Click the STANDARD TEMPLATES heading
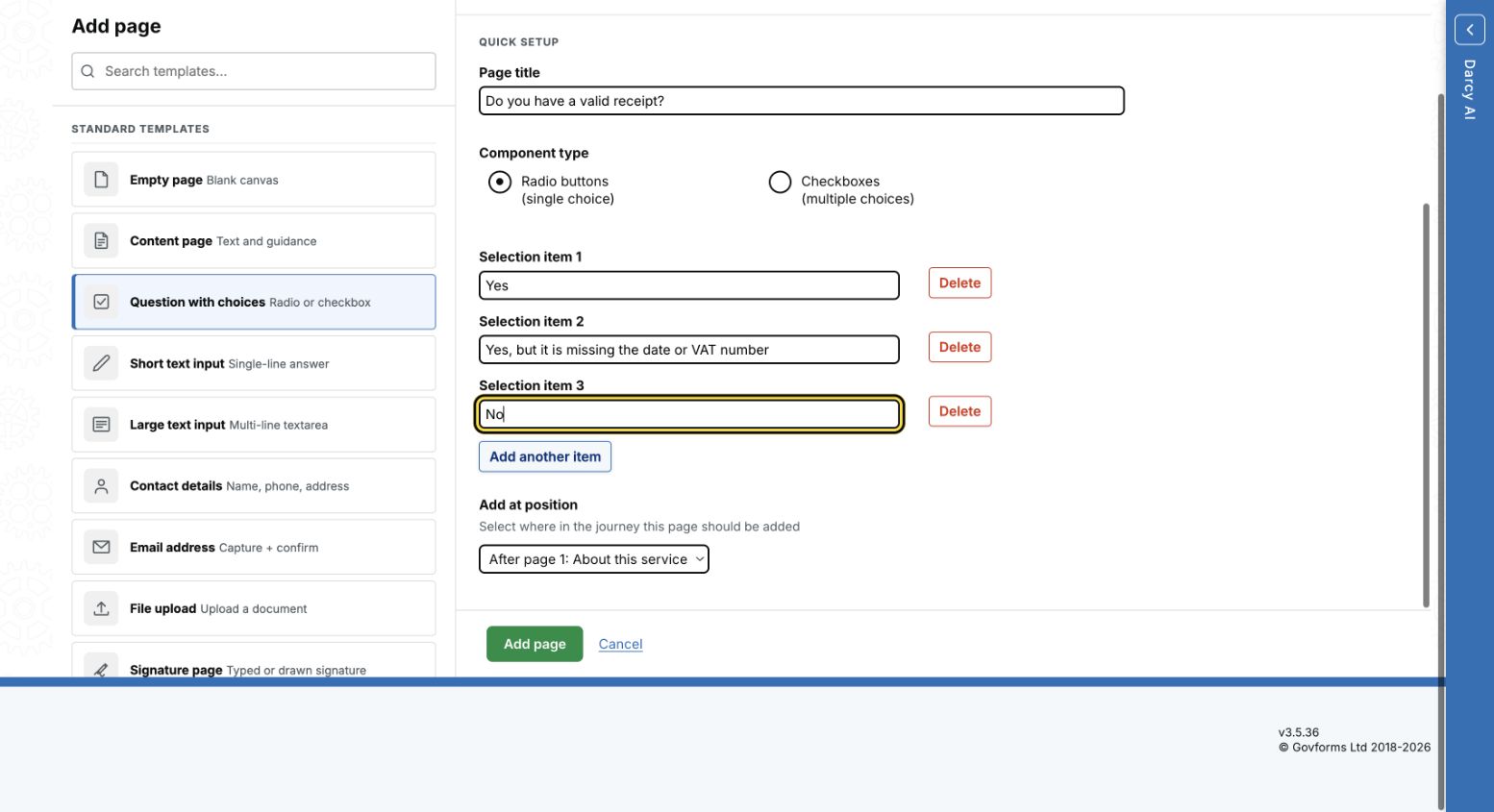The height and width of the screenshot is (812, 1494). (140, 129)
